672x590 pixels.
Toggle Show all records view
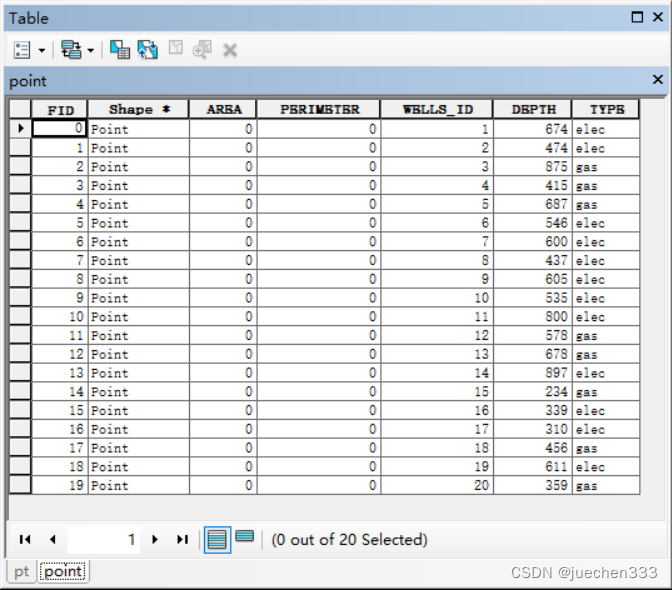pyautogui.click(x=217, y=540)
